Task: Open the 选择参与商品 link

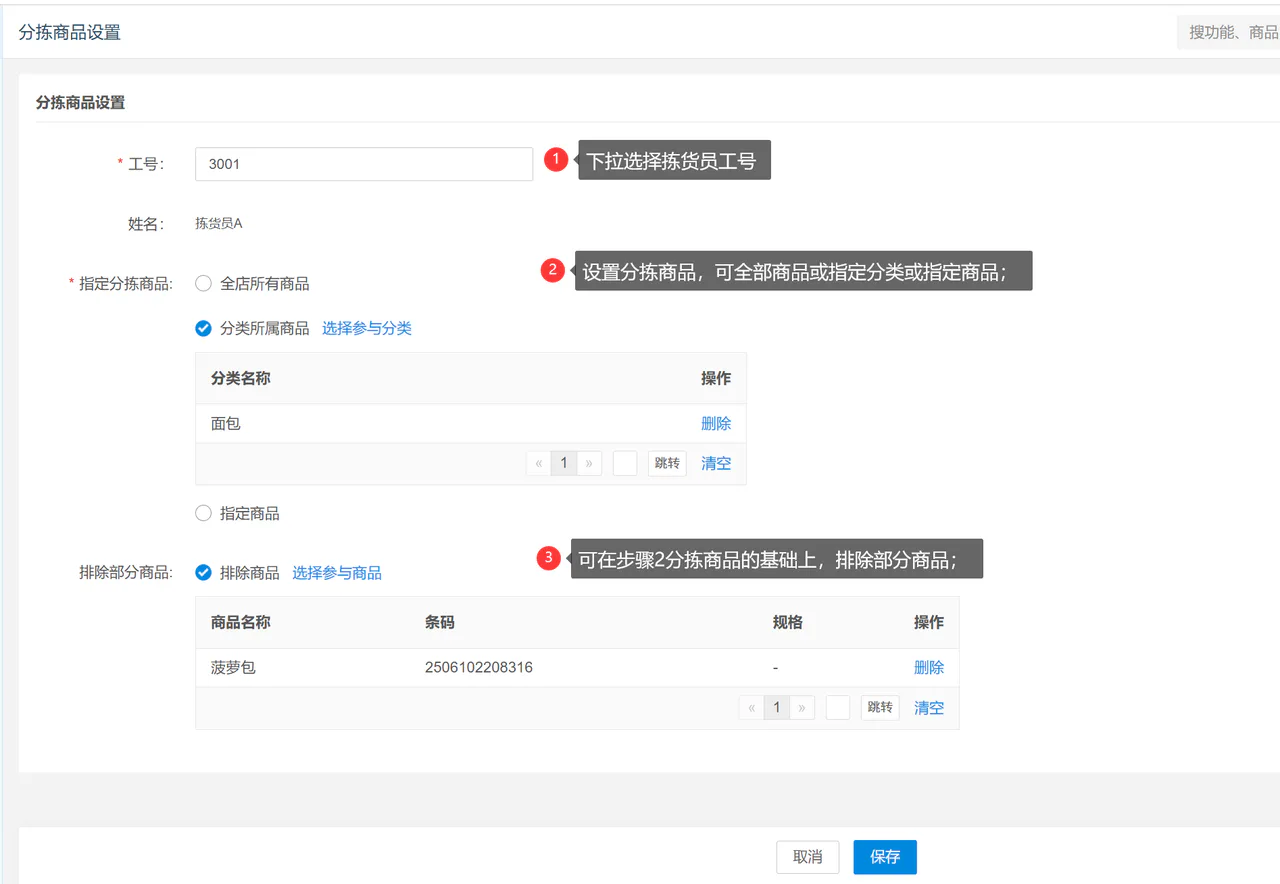Action: pos(337,573)
